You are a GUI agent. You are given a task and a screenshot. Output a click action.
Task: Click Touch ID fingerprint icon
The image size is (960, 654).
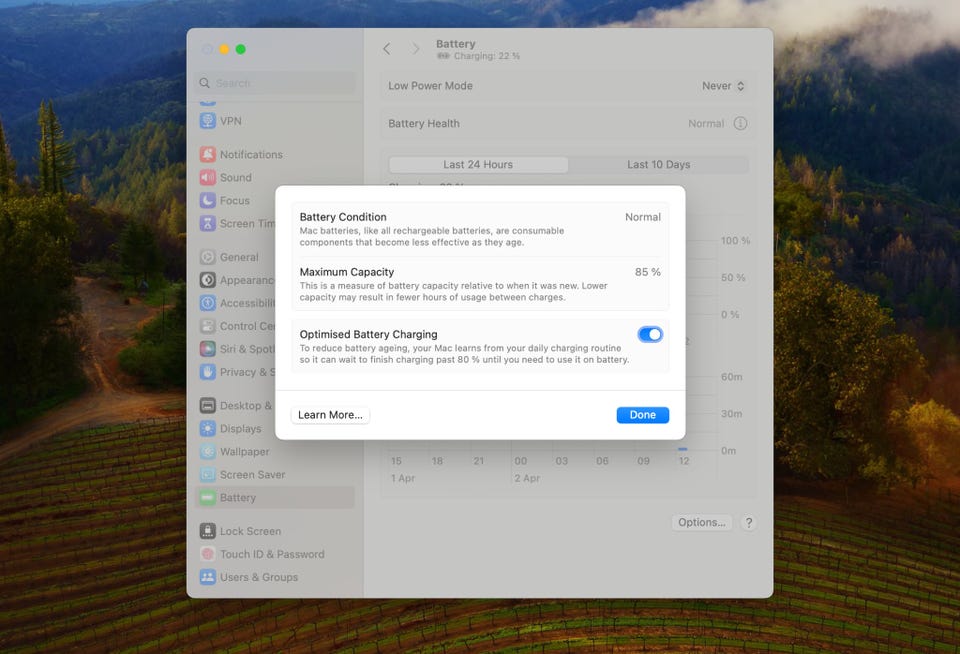208,554
